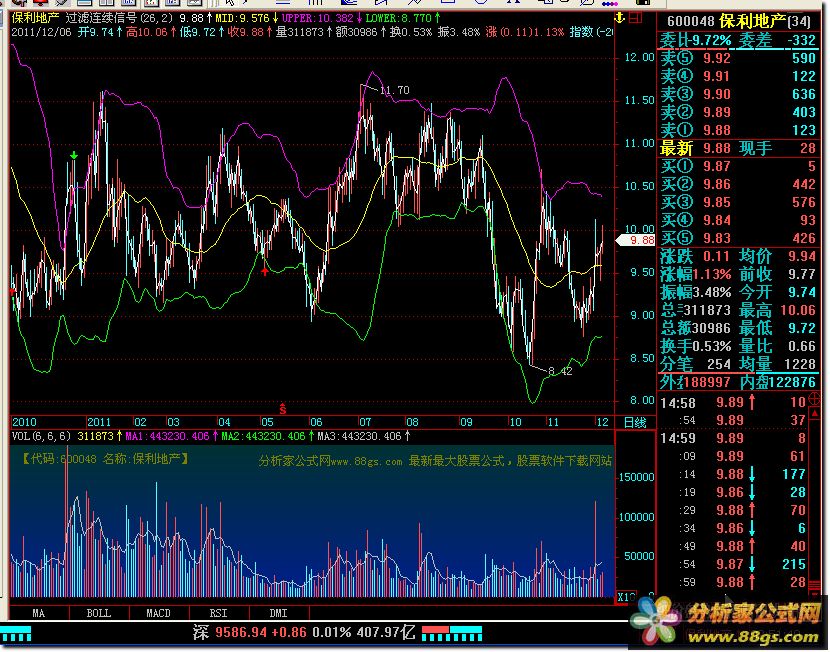The width and height of the screenshot is (830, 652).
Task: Select the 卖③ 9.90 order row
Action: click(x=738, y=94)
